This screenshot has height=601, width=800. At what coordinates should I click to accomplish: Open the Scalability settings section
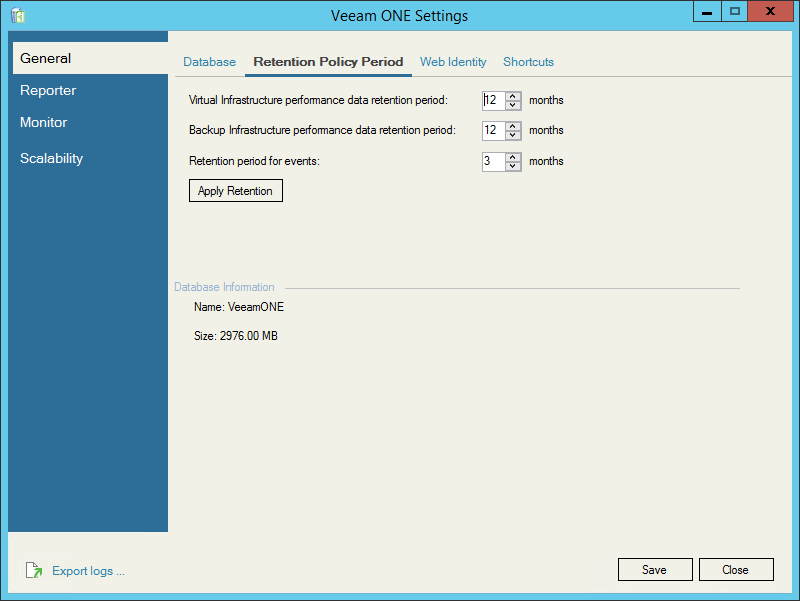point(52,158)
